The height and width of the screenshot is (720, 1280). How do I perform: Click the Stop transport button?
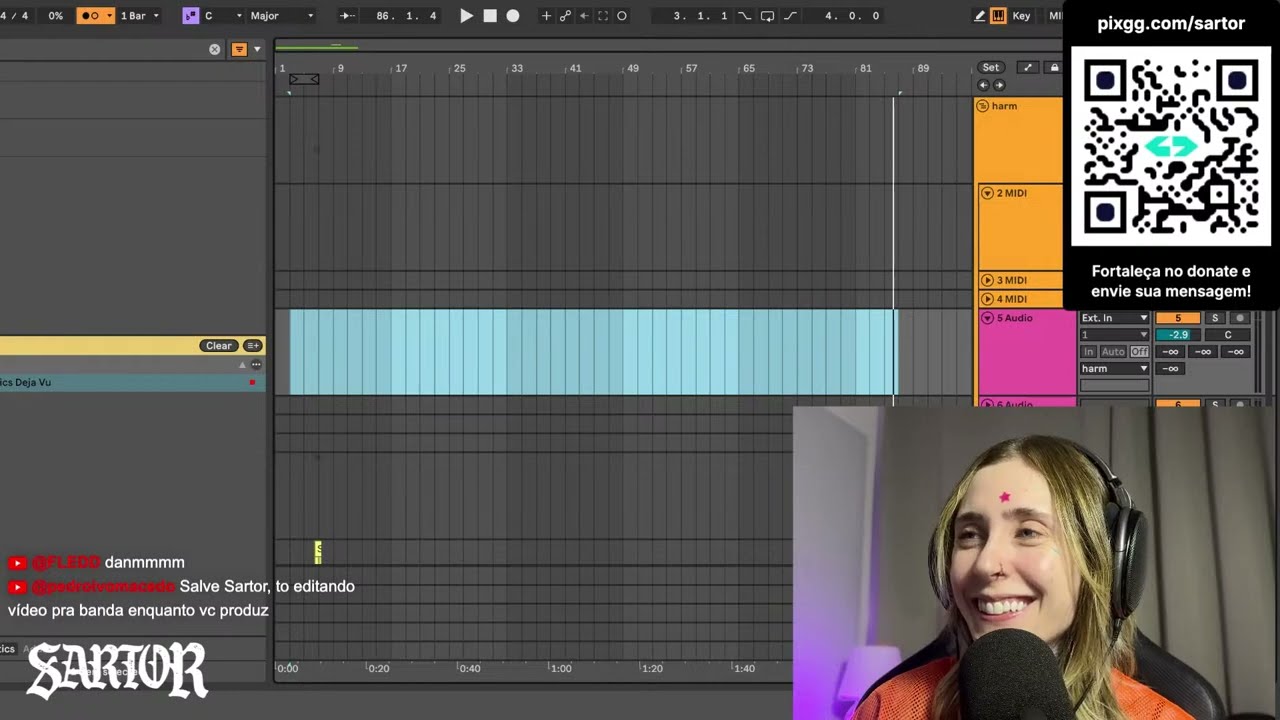[490, 16]
